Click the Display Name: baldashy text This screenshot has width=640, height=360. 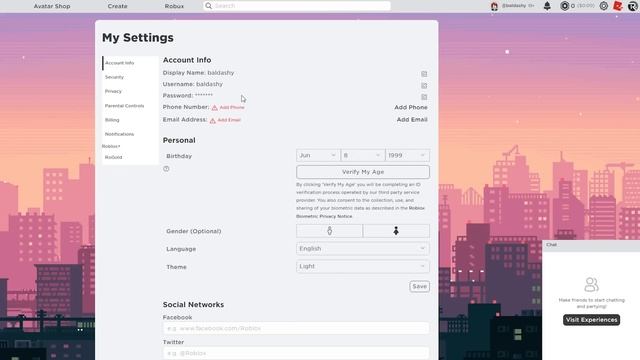click(x=198, y=73)
